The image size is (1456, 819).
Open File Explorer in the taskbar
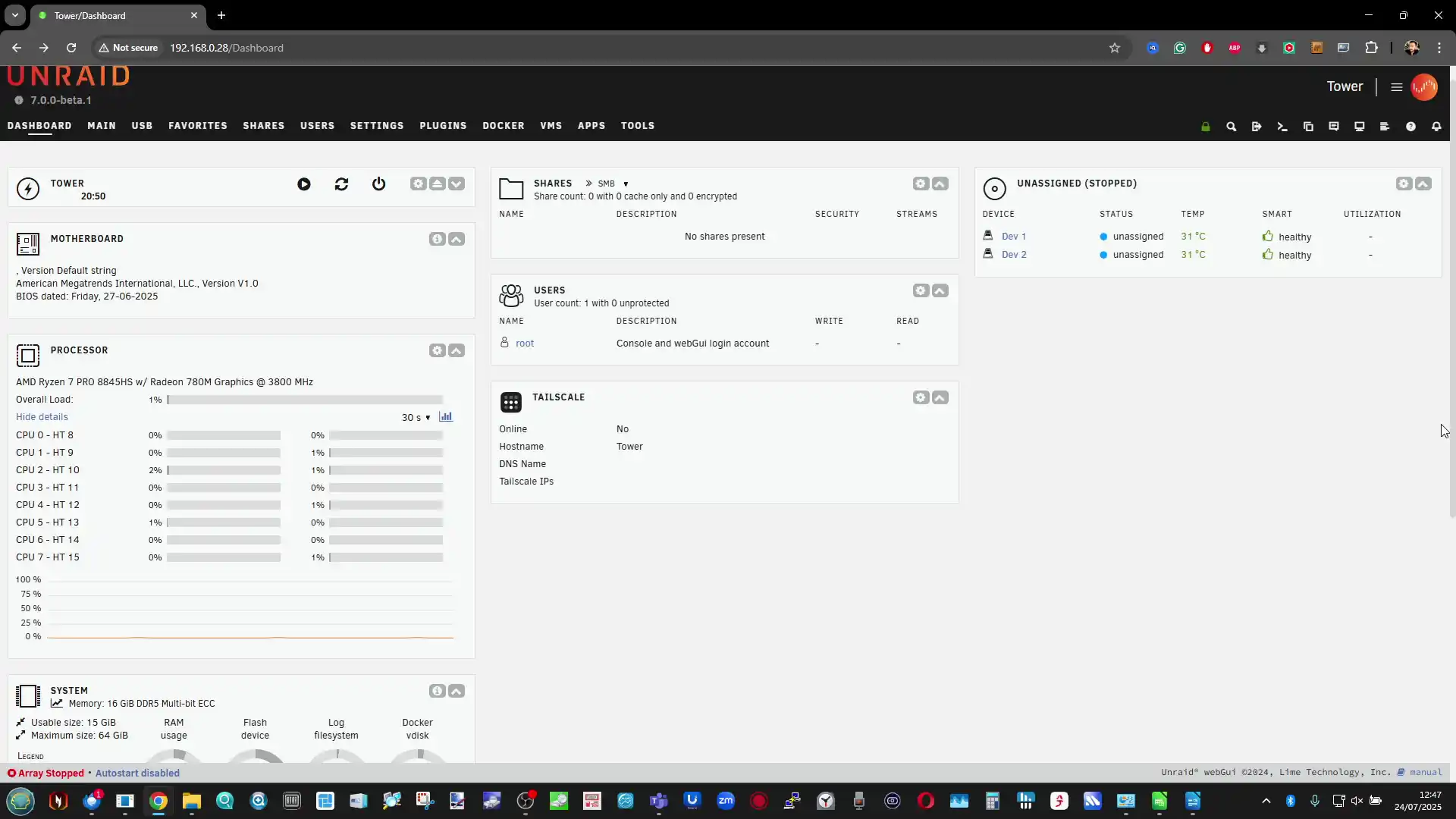[x=192, y=801]
